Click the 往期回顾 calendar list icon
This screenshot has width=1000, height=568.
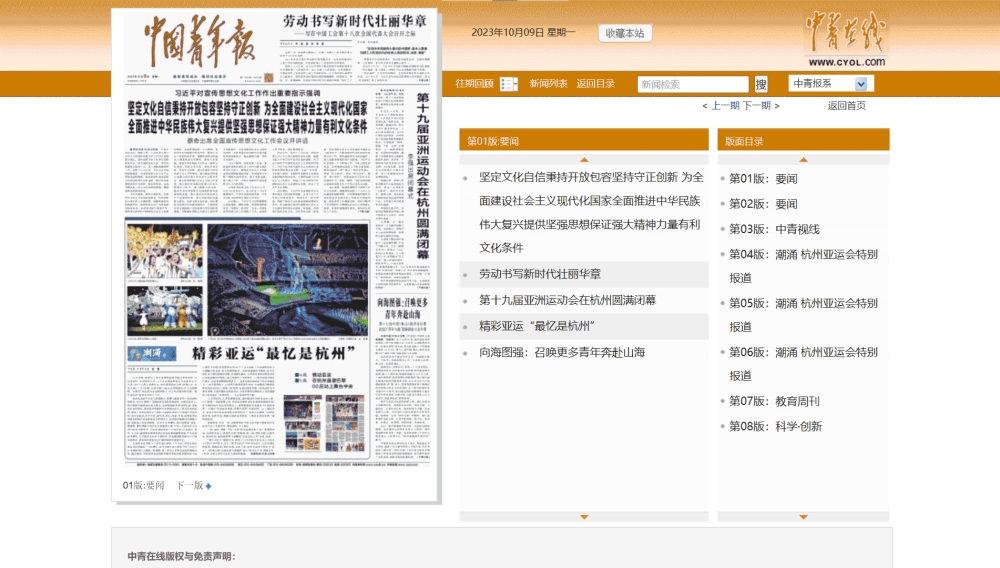point(508,84)
